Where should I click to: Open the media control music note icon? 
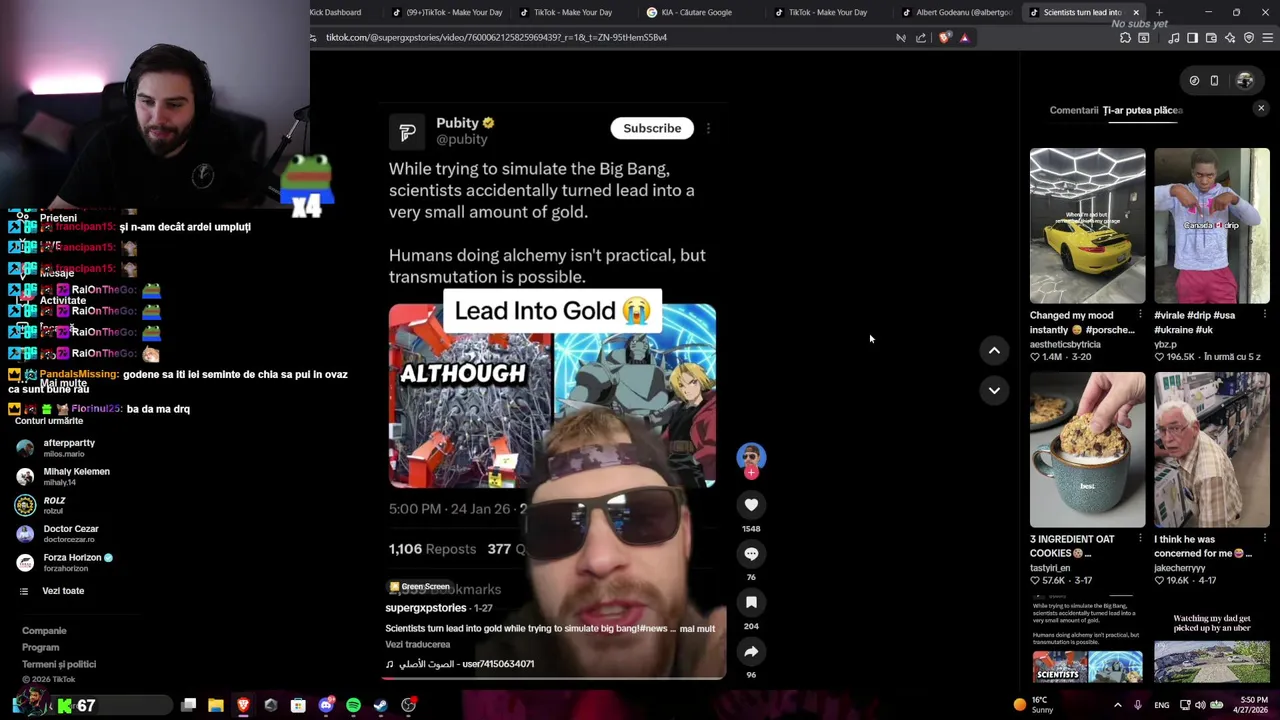pos(1173,38)
